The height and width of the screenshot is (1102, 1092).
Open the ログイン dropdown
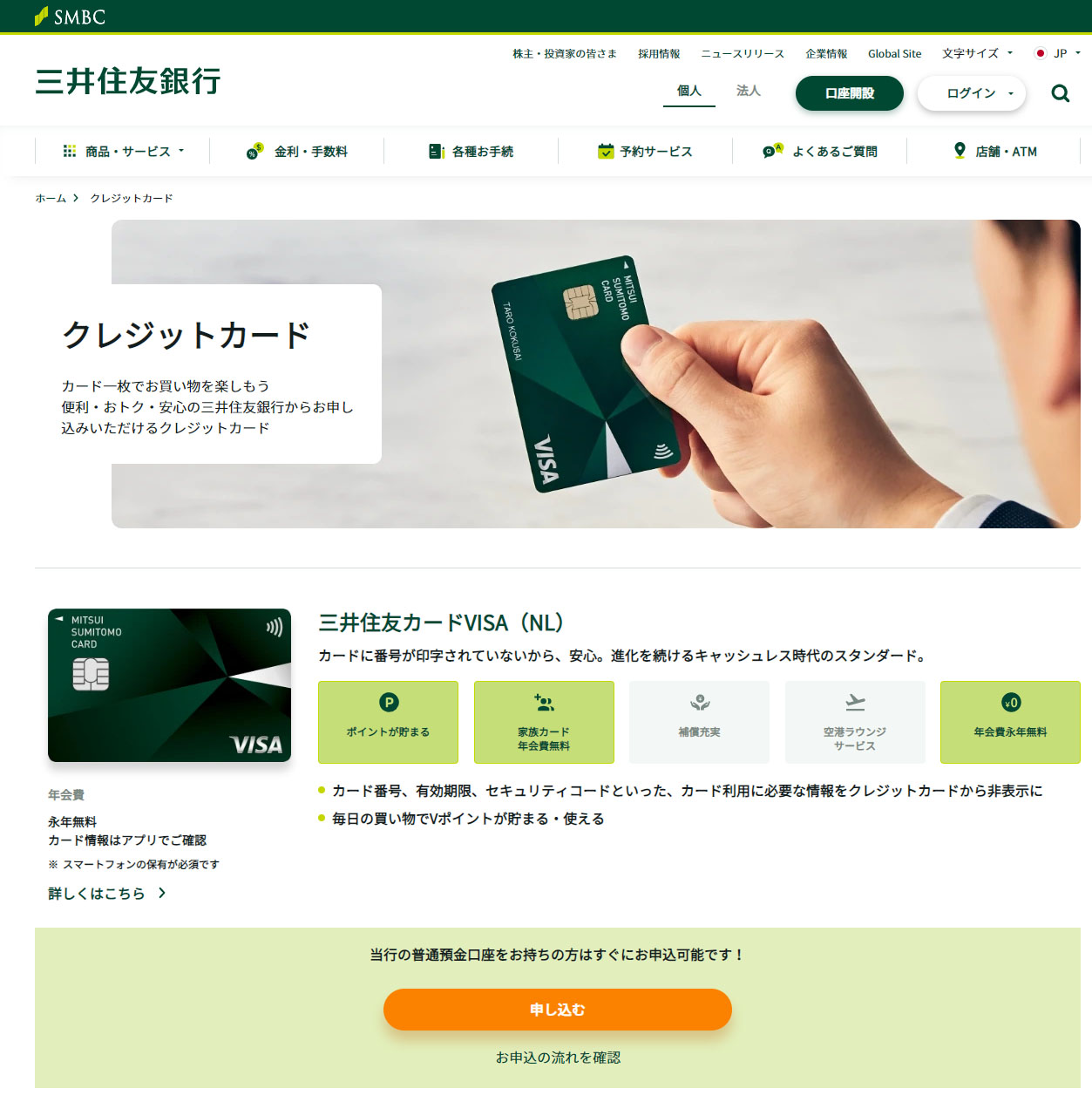tap(972, 93)
